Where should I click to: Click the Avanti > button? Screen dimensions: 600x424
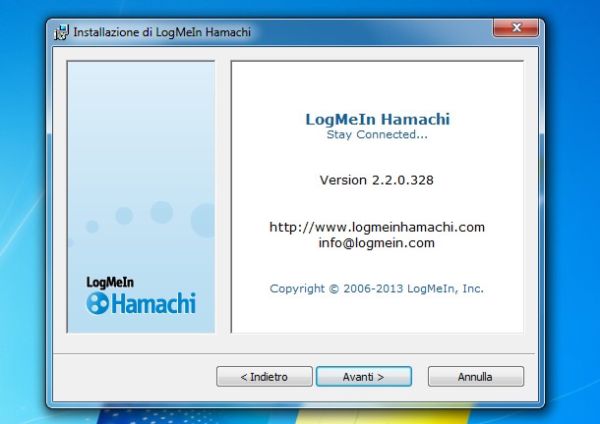(364, 377)
